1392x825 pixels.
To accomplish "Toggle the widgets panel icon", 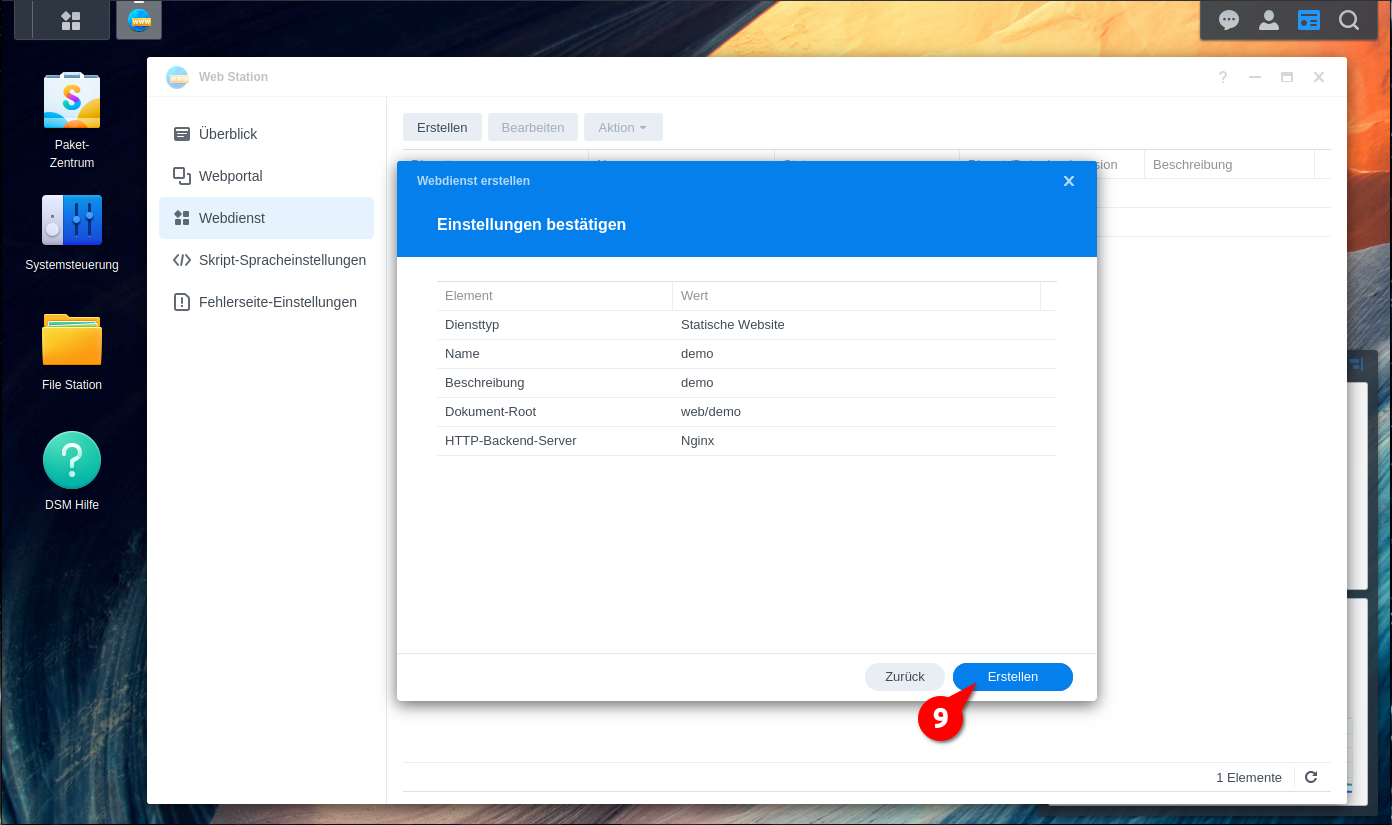I will tap(1308, 20).
